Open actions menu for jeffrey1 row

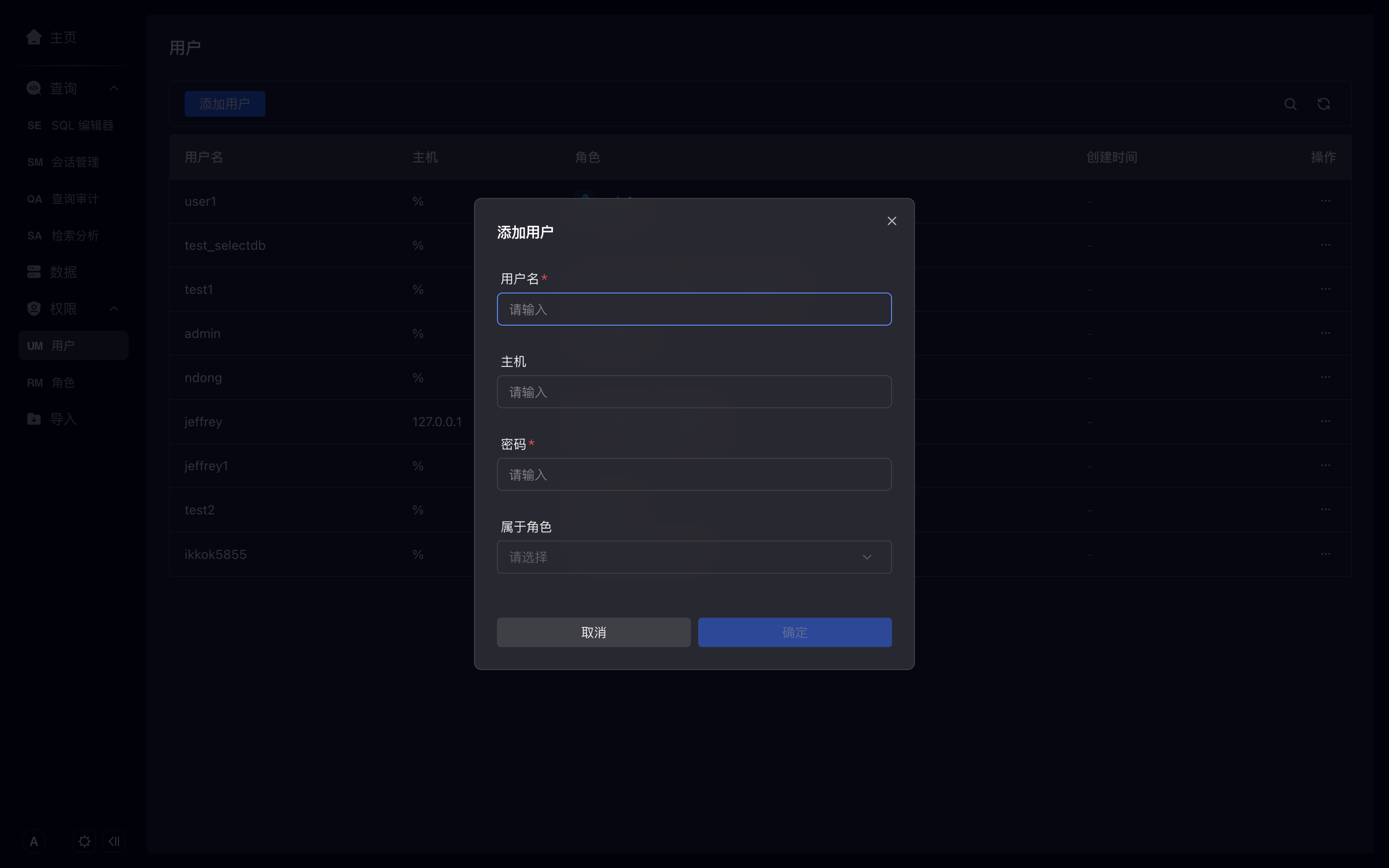pos(1325,466)
